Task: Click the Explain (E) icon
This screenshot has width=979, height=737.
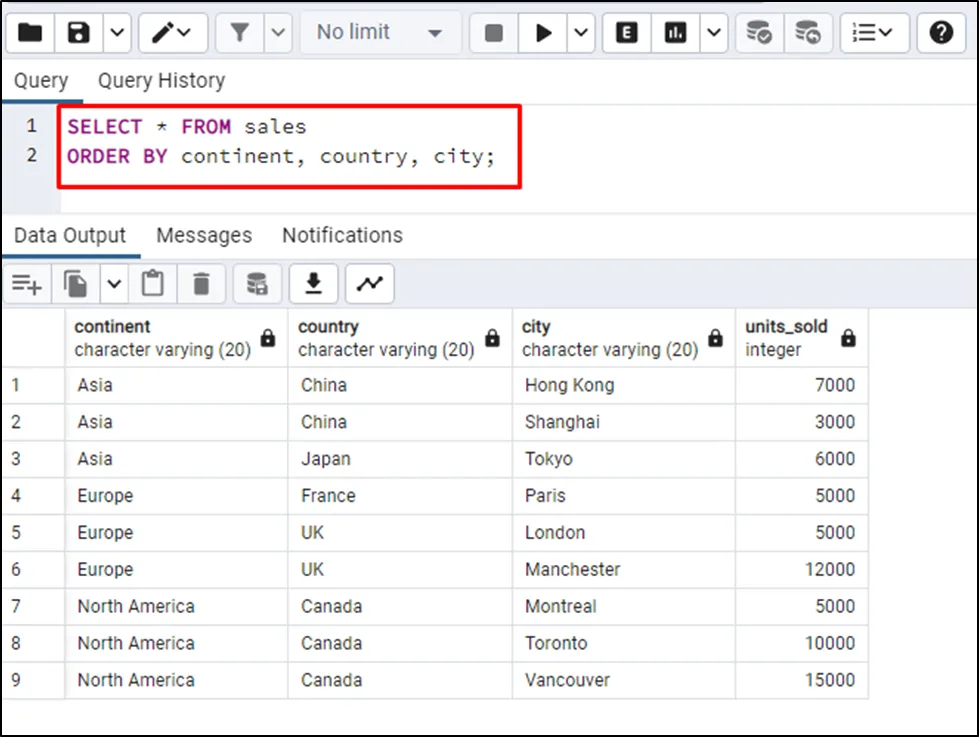Action: point(627,33)
